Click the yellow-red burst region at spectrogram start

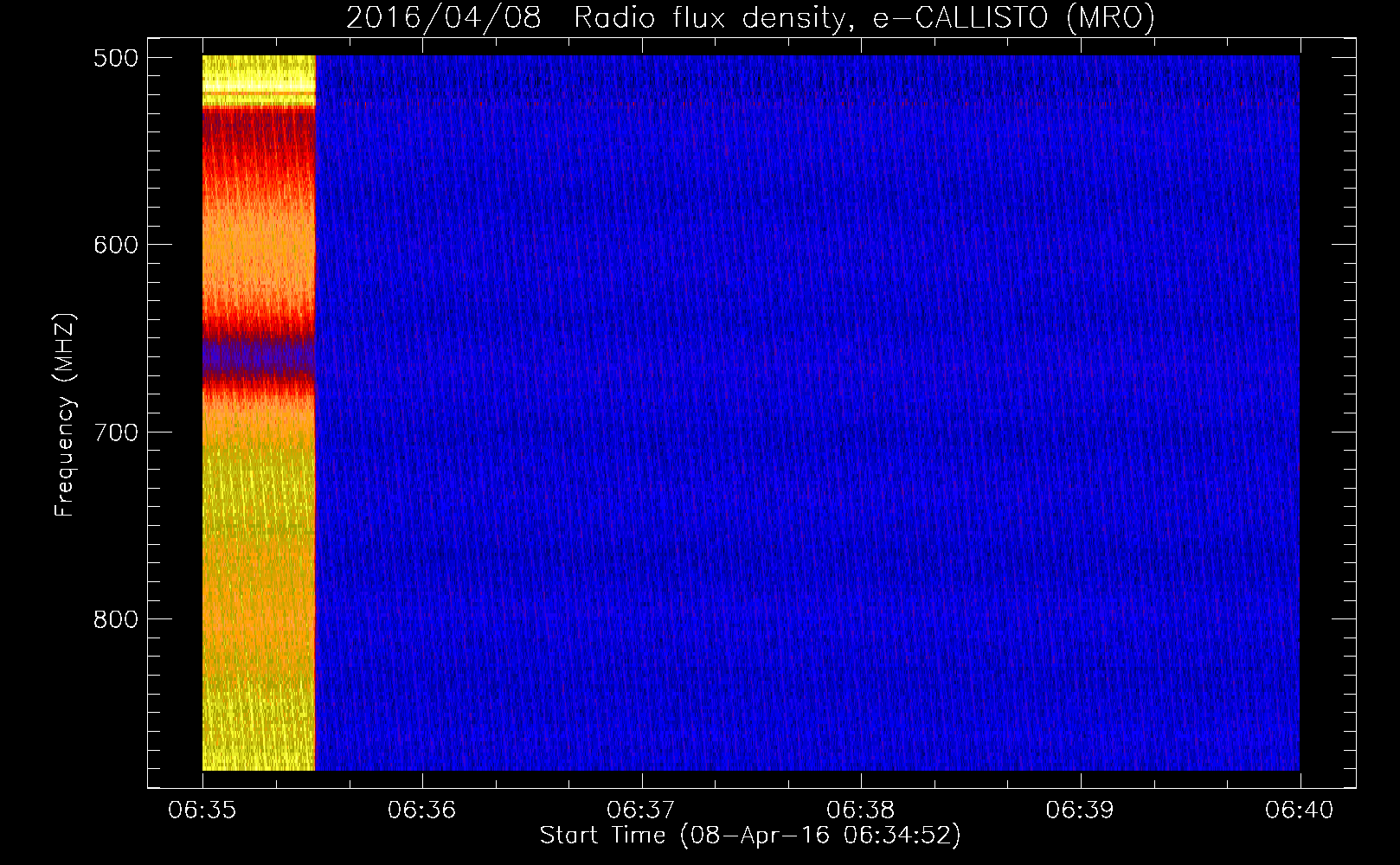[259, 413]
